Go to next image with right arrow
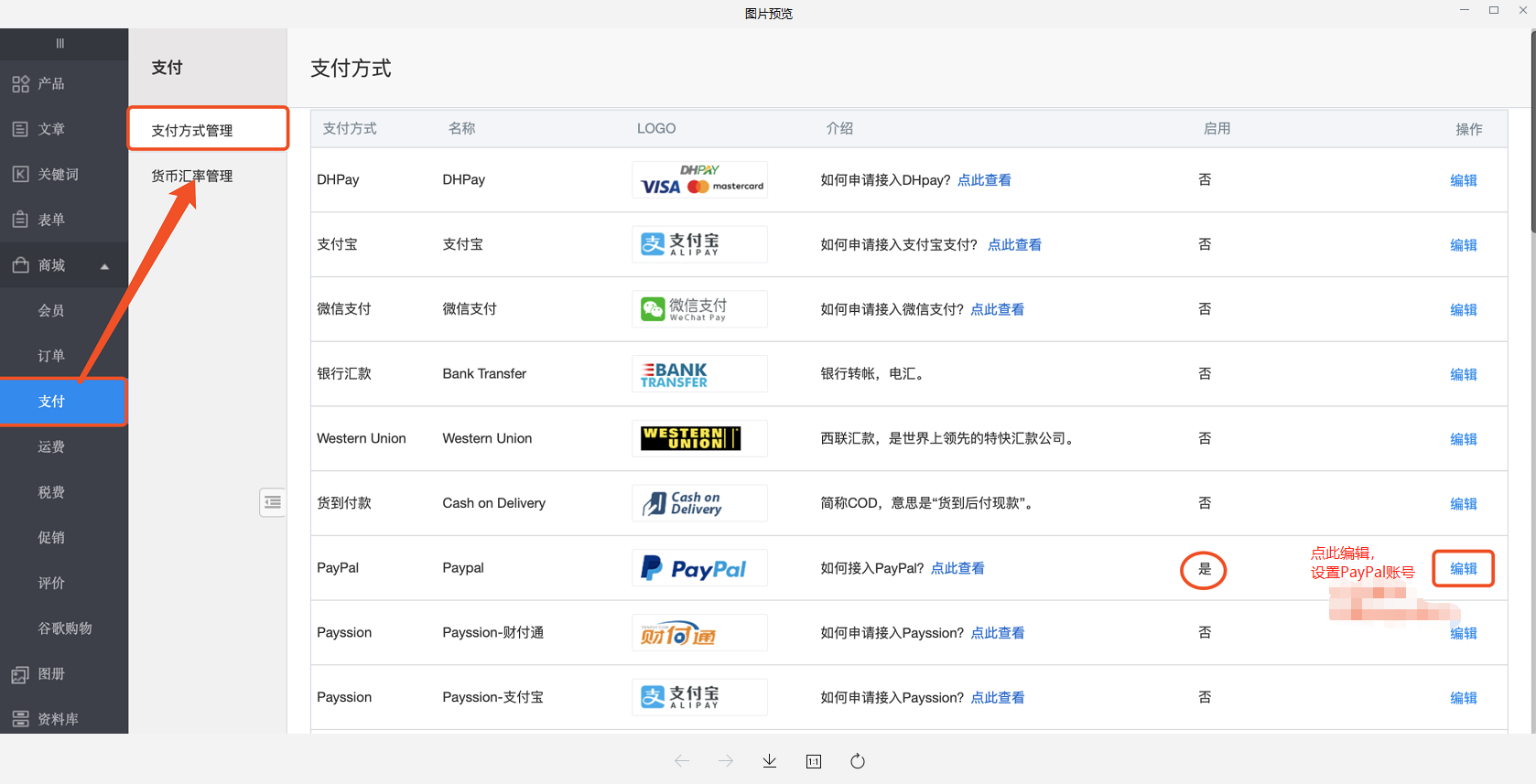 click(726, 761)
